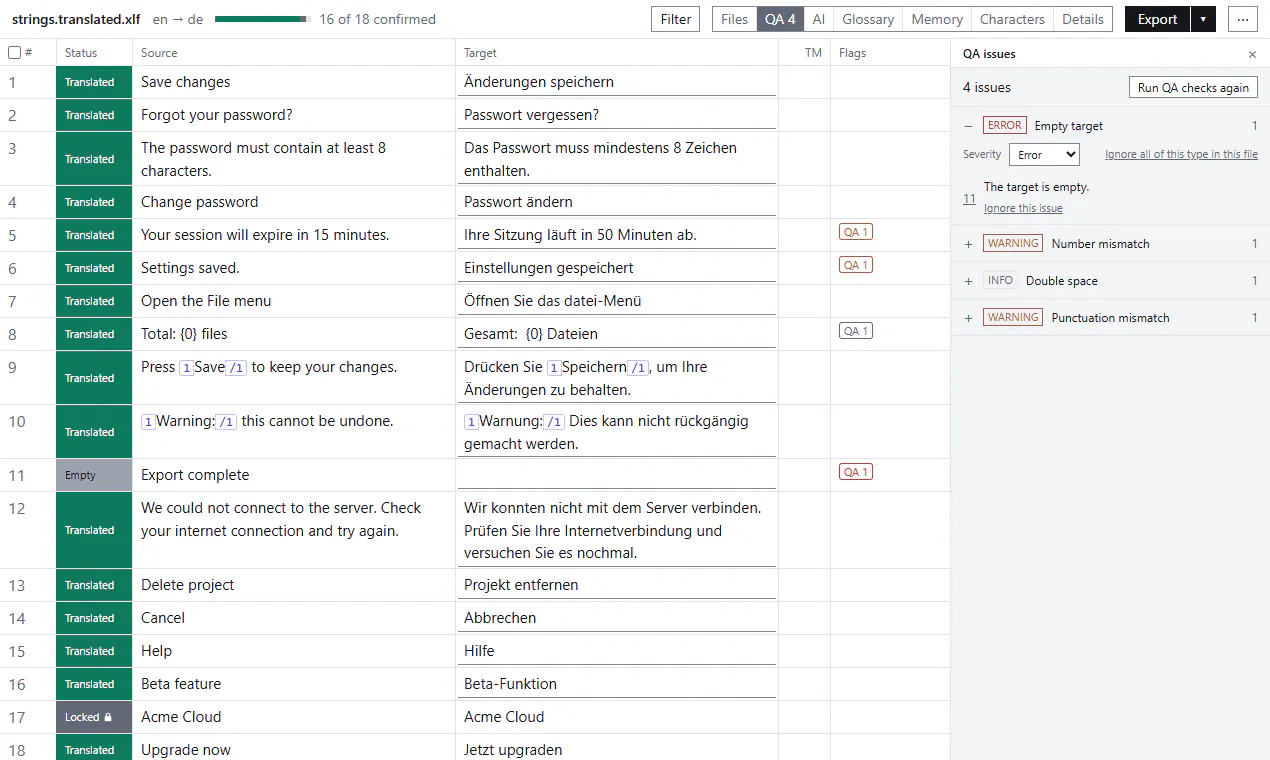Expand the Punctuation mismatch issue group

[968, 318]
